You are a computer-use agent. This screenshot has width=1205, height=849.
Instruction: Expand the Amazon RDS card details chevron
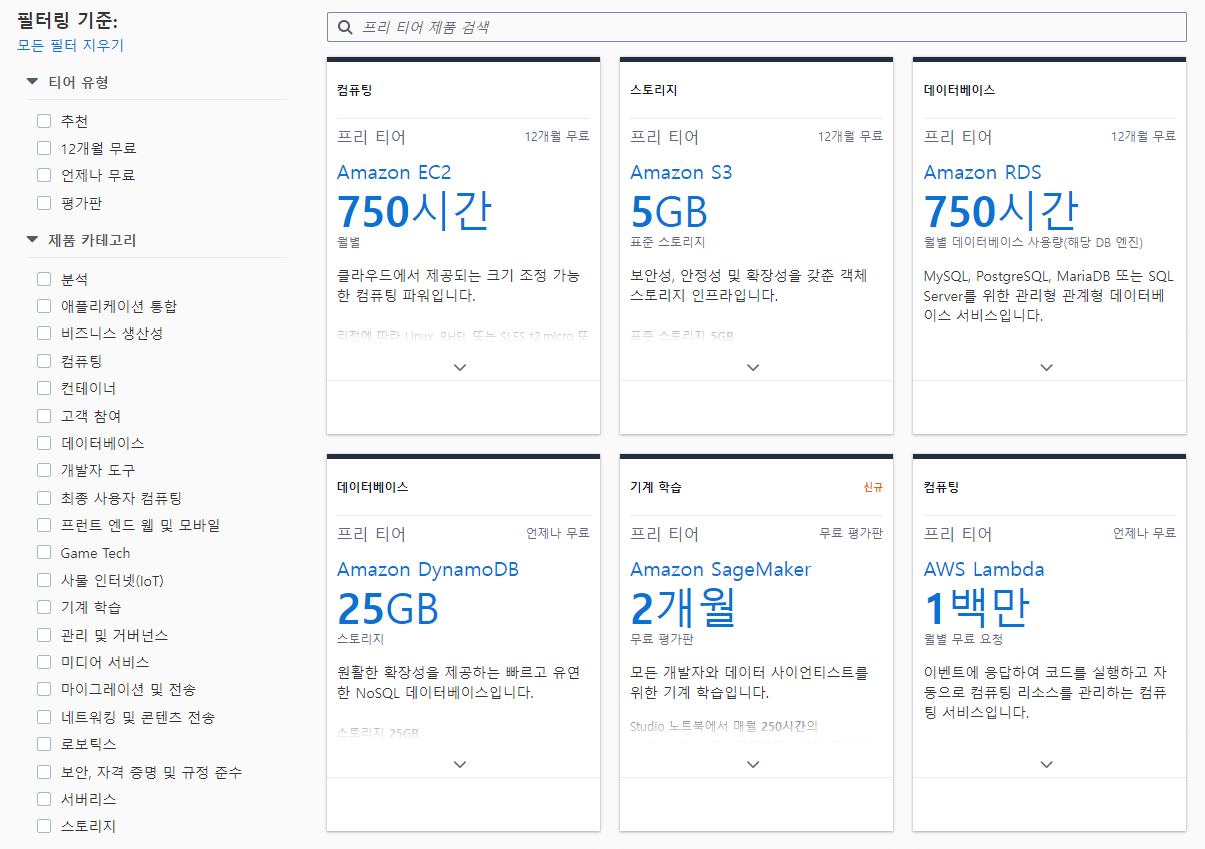point(1046,367)
